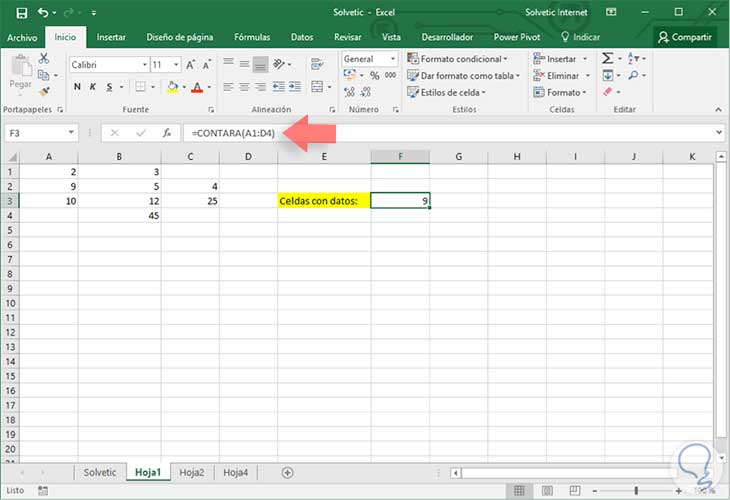Click Merge and Center icon
The height and width of the screenshot is (500, 730).
tap(317, 87)
